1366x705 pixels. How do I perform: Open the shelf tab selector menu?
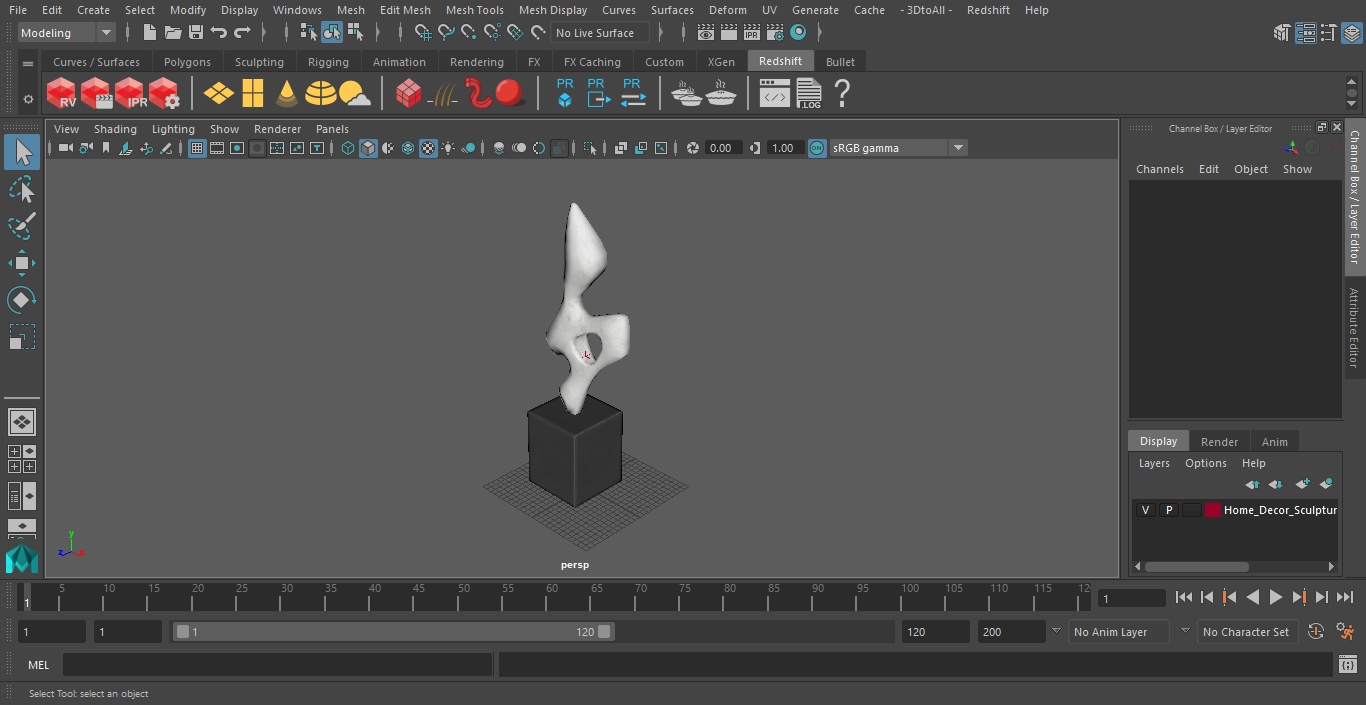[28, 62]
